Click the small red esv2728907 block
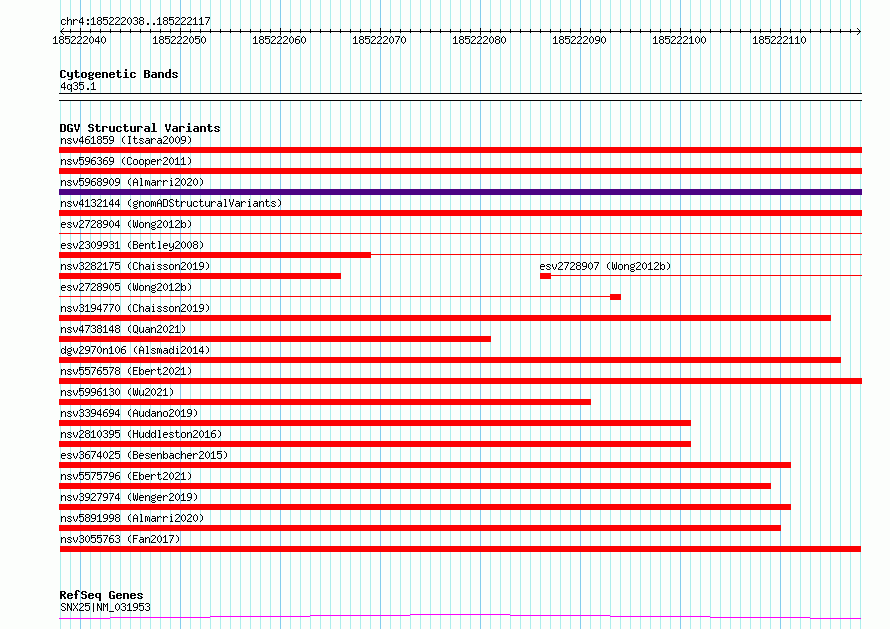890x629 pixels. click(545, 276)
